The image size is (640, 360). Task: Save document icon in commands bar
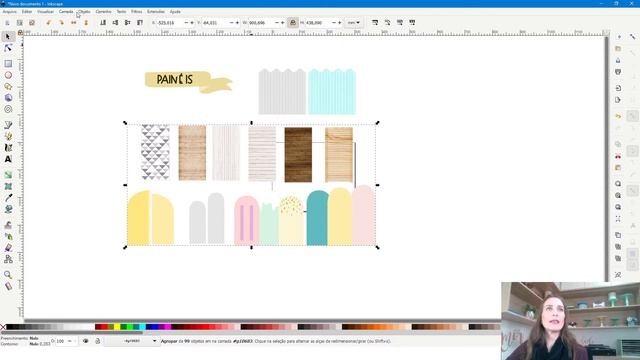click(618, 60)
